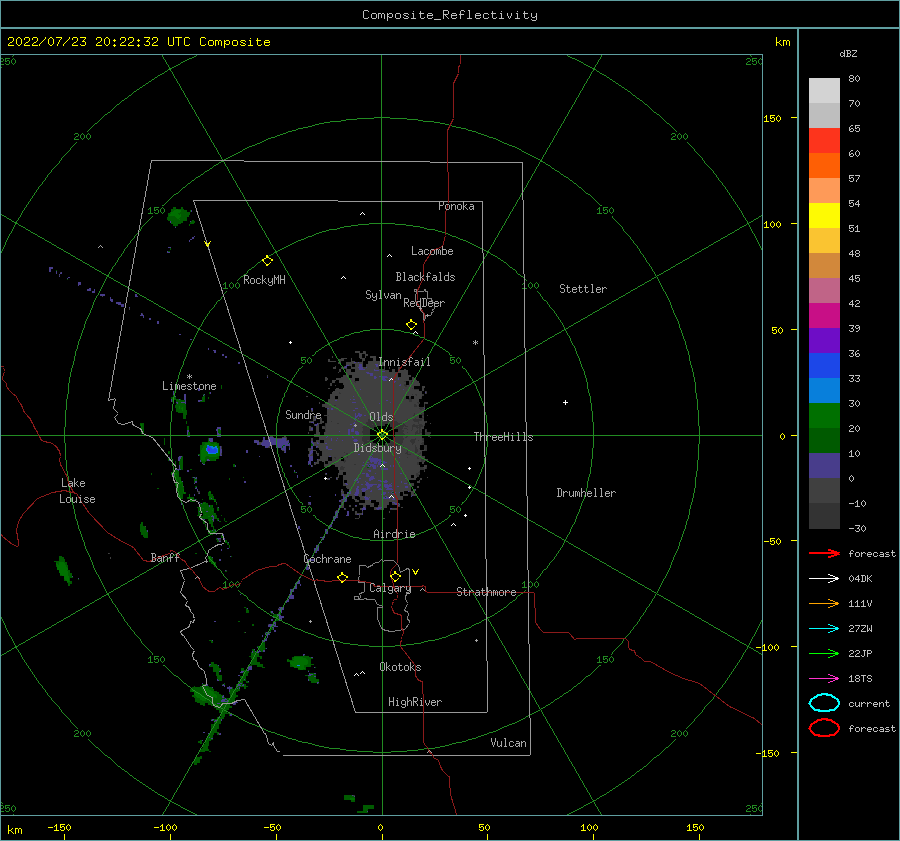Select the yellow diamond marker below Cochrane

tap(343, 578)
